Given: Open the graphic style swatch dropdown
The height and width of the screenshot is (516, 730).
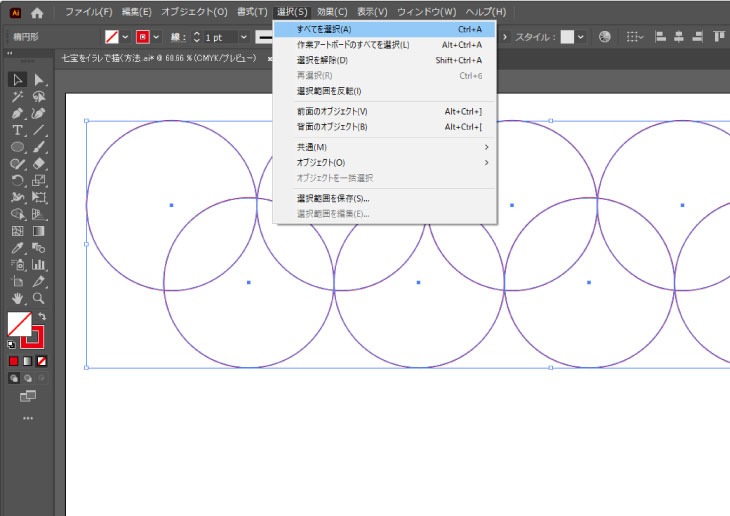Looking at the screenshot, I should coord(583,37).
